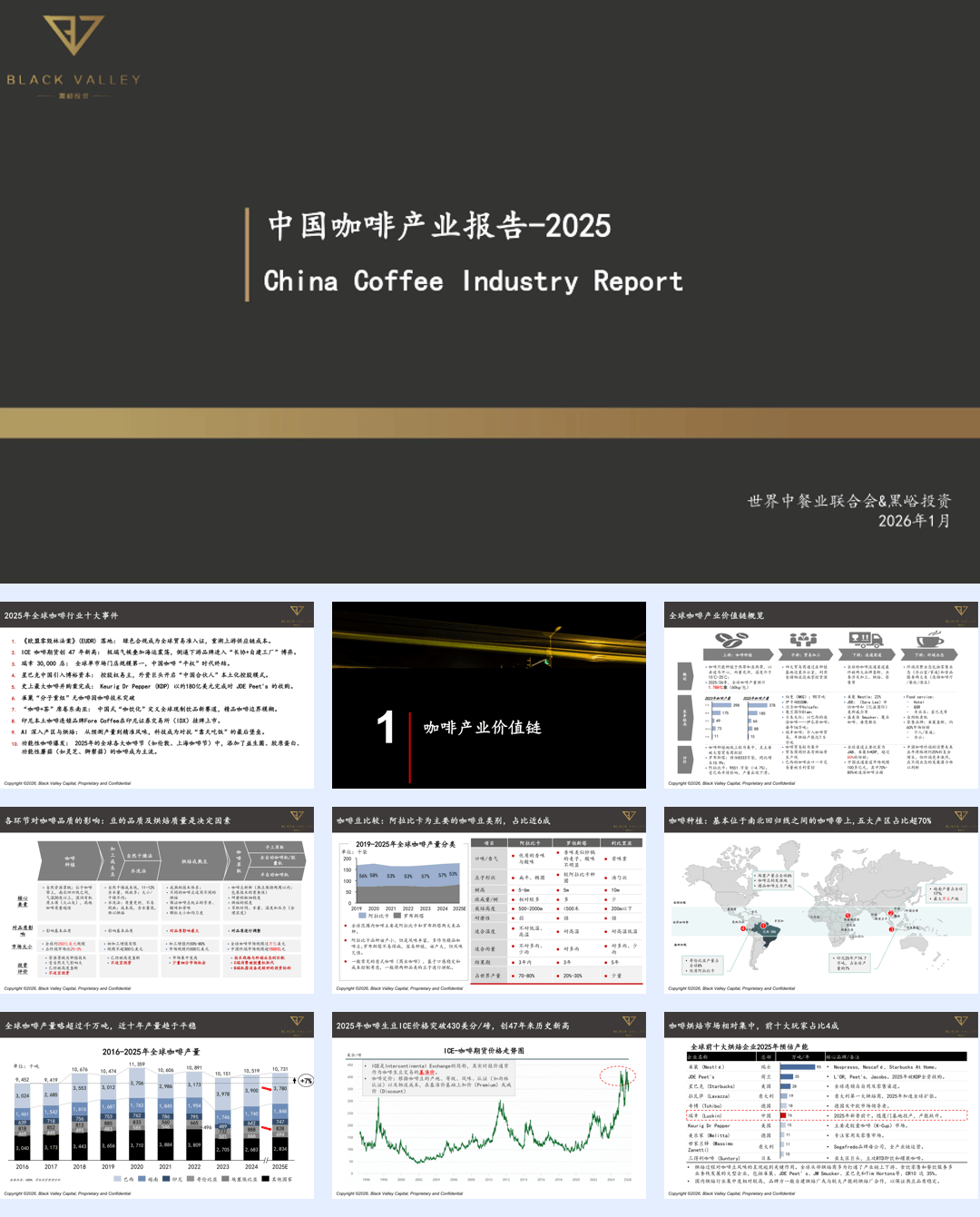The width and height of the screenshot is (980, 1217).
Task: Click the author line 世界中餐业联合会&黑峪投资
Action: 849,501
